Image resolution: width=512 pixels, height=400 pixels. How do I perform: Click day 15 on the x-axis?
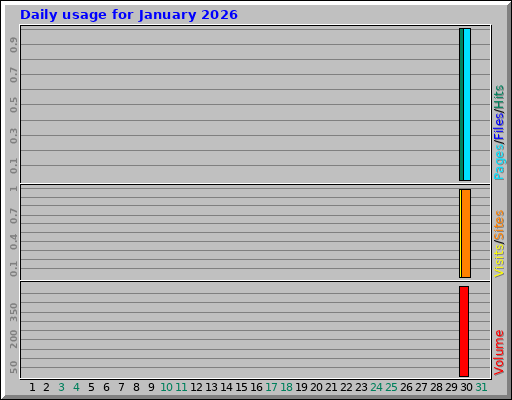tap(241, 387)
